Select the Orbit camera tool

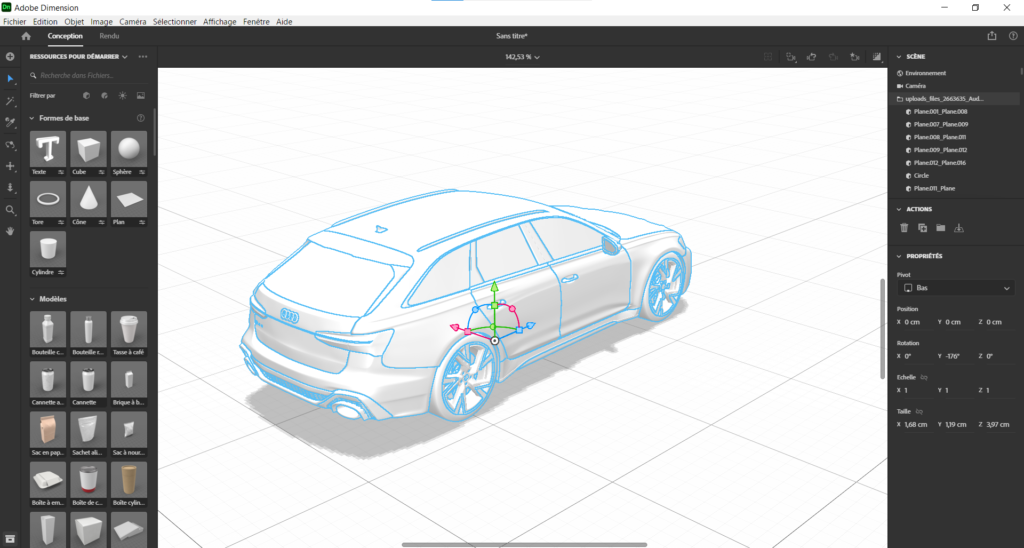tap(10, 145)
